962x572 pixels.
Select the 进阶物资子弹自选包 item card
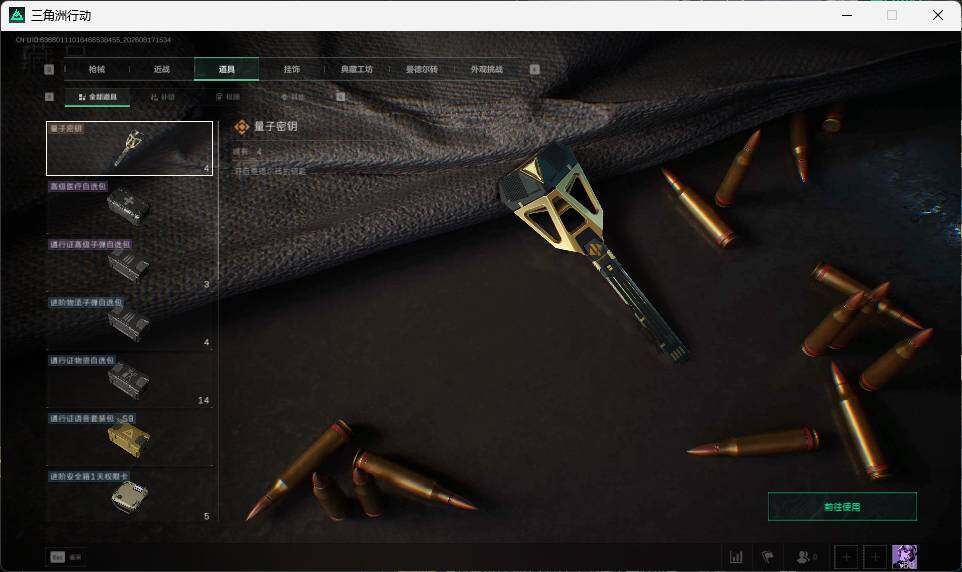point(129,323)
